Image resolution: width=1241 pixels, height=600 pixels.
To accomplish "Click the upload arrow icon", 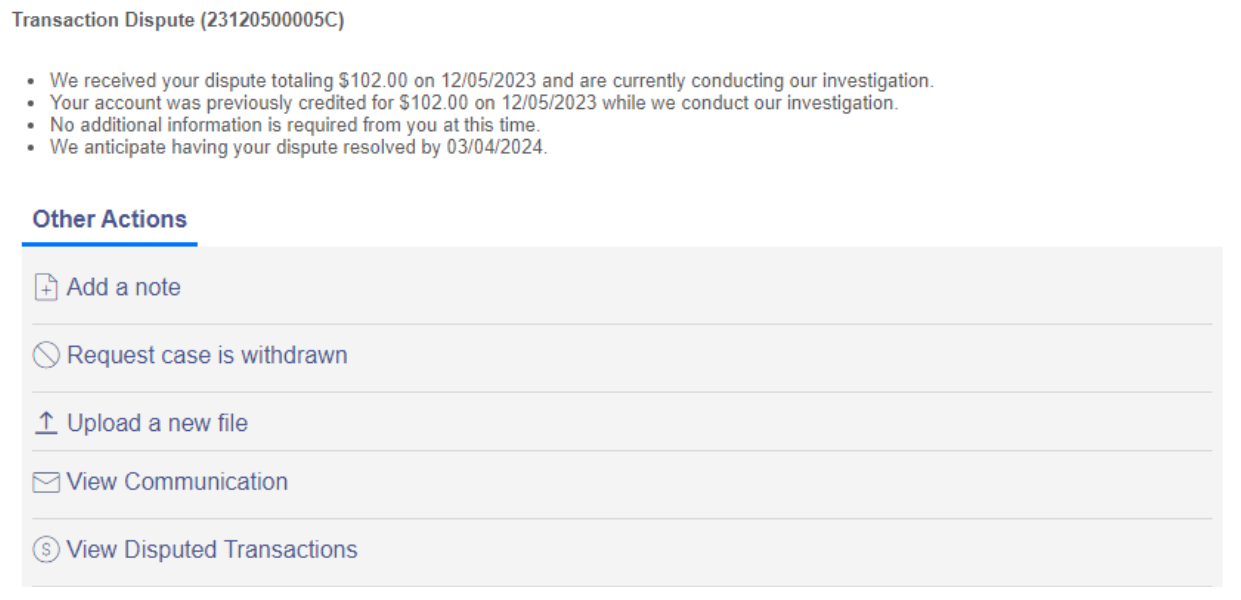I will (46, 424).
